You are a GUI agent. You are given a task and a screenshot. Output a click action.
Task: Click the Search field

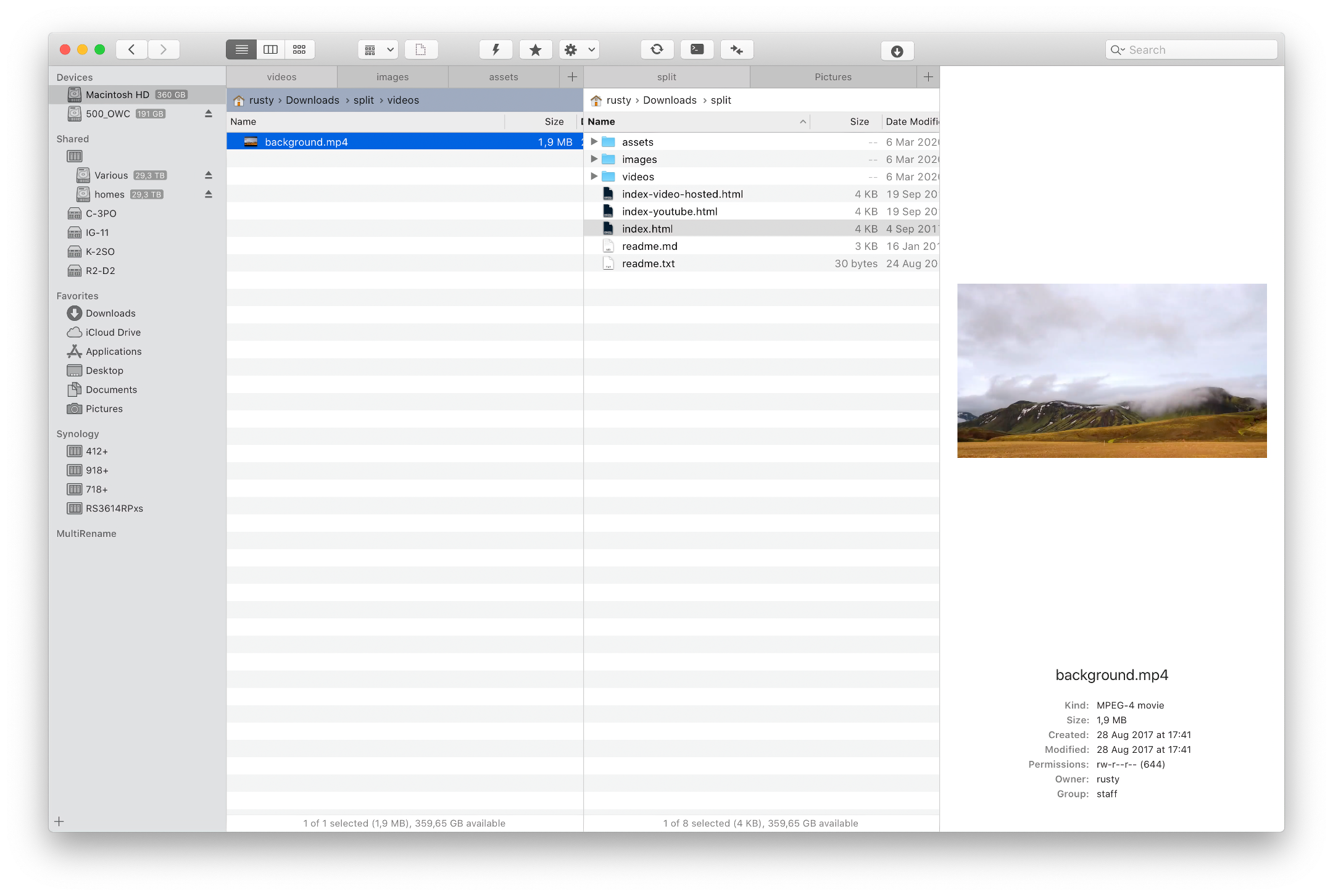coord(1191,50)
